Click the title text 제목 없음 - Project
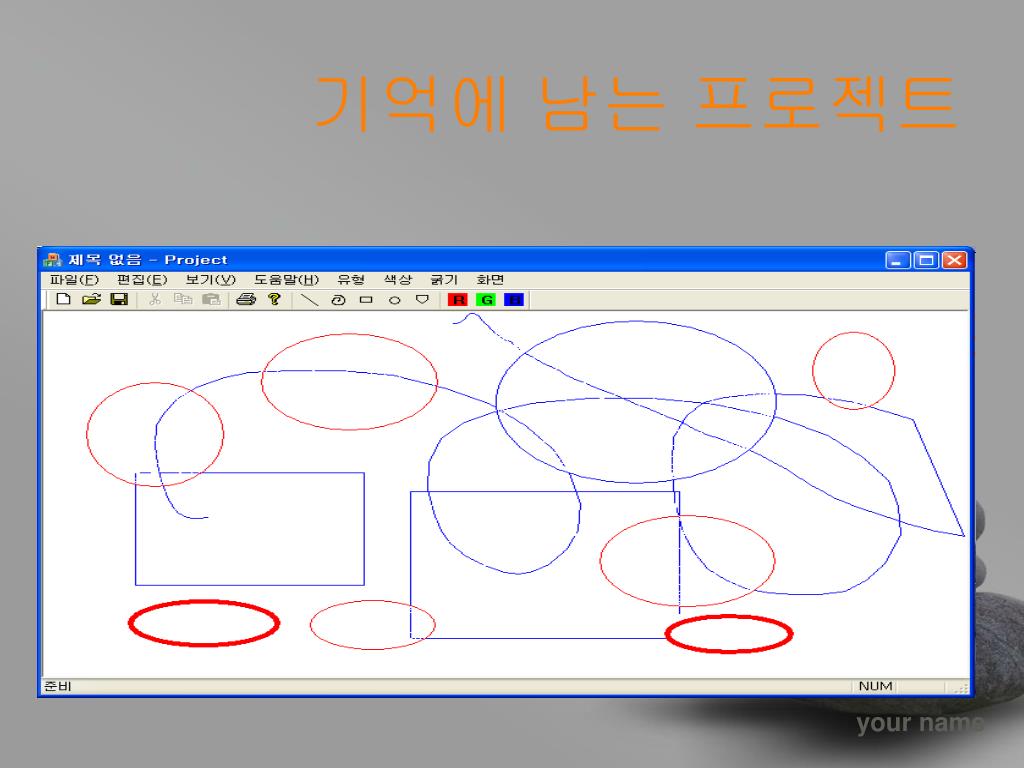This screenshot has width=1024, height=768. click(x=148, y=260)
